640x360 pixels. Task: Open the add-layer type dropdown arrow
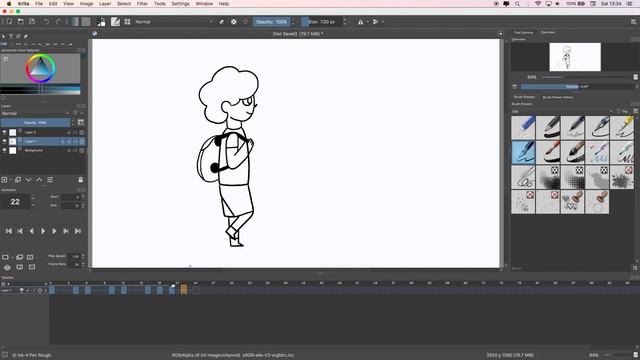click(x=10, y=180)
